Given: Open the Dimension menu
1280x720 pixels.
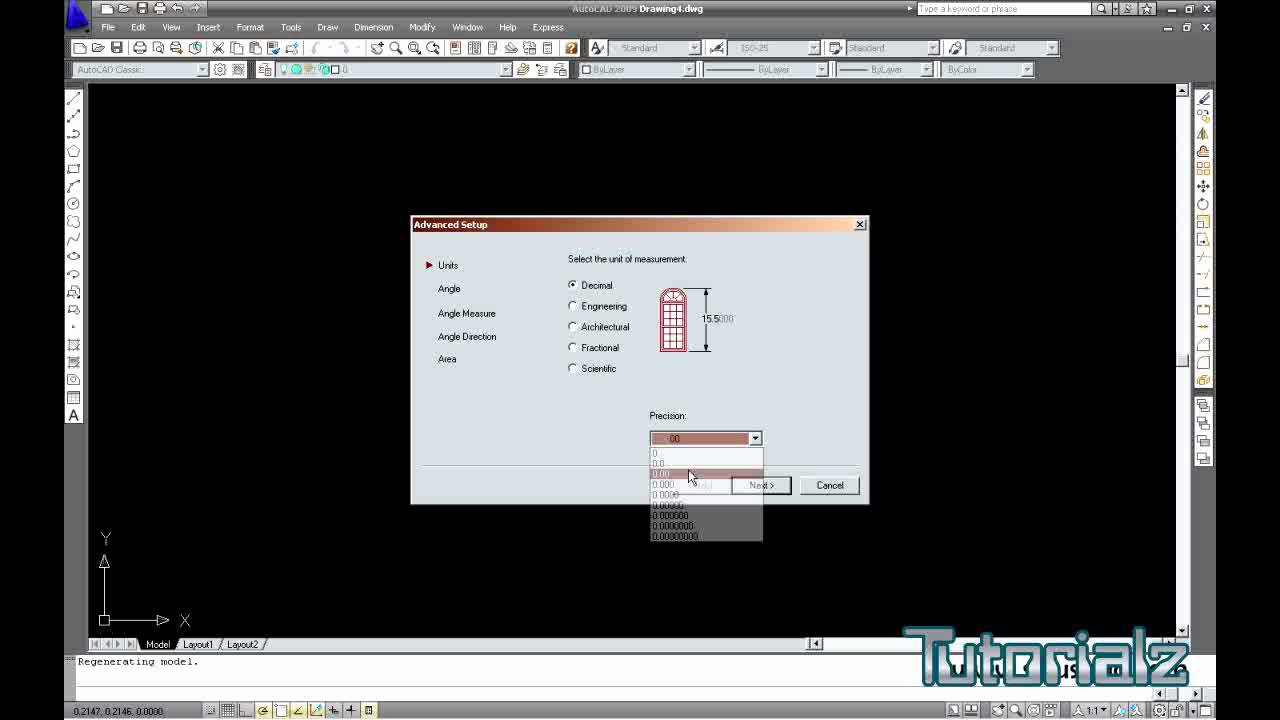Looking at the screenshot, I should (x=373, y=27).
